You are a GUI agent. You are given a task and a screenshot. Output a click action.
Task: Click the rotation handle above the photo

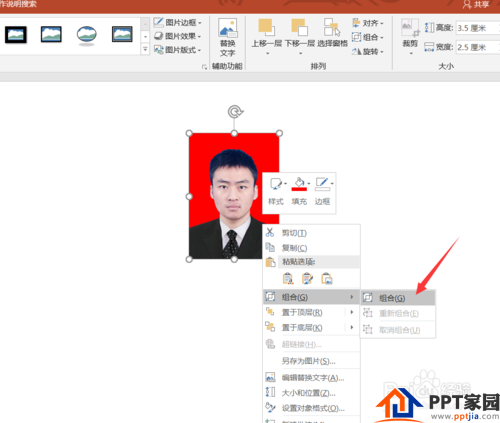point(235,112)
